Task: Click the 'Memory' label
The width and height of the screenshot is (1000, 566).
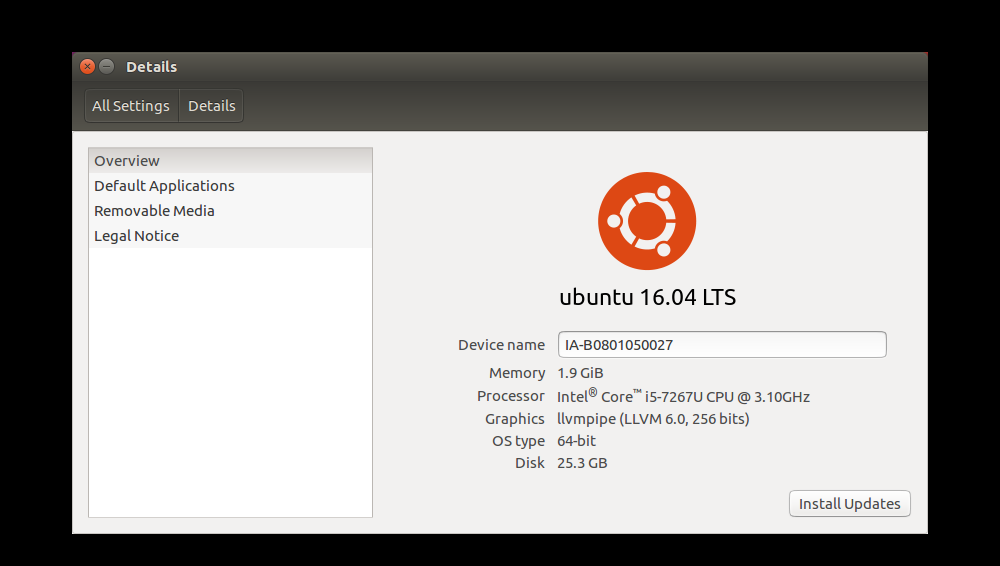Action: (517, 373)
